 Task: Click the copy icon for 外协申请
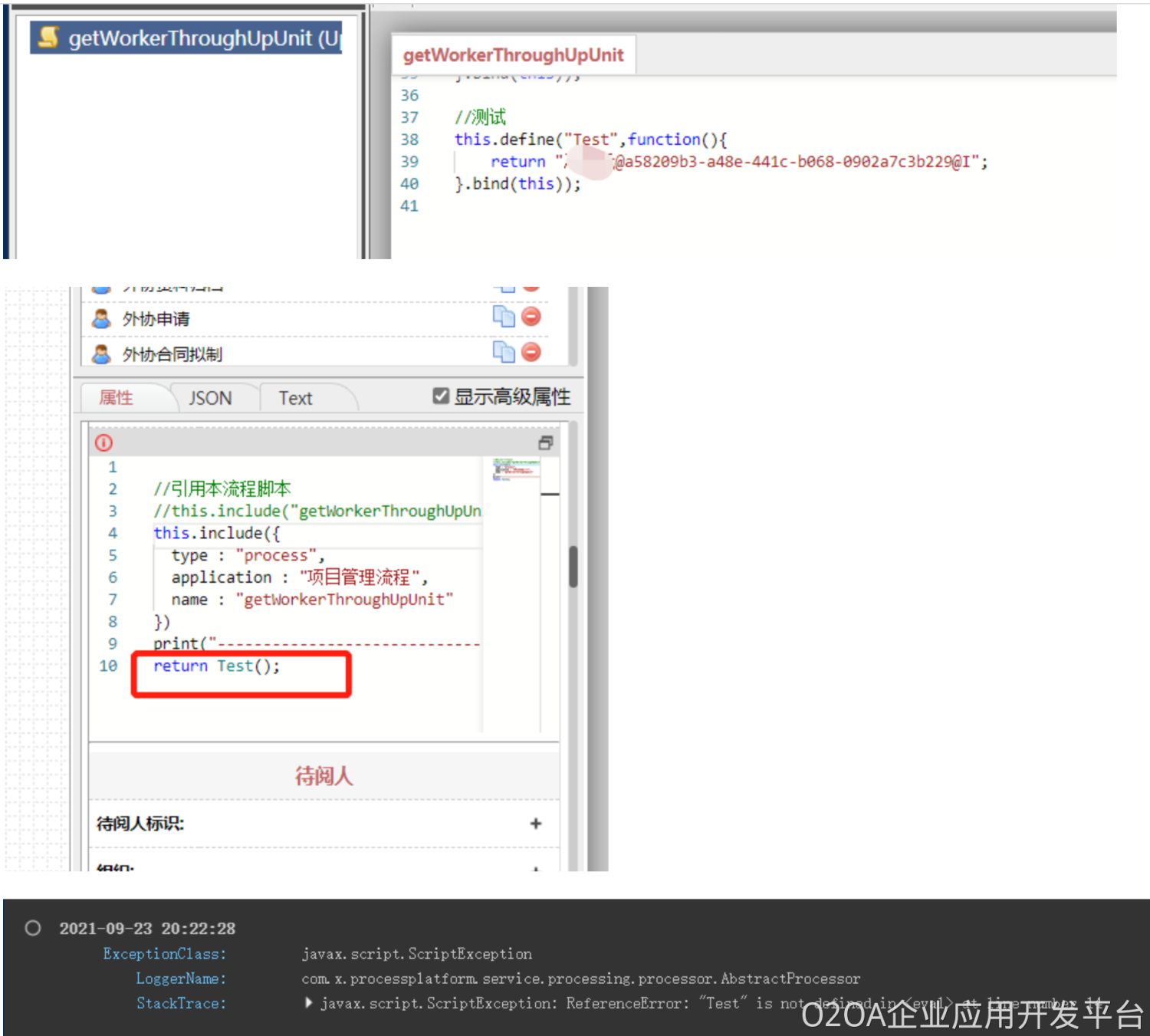tap(504, 317)
